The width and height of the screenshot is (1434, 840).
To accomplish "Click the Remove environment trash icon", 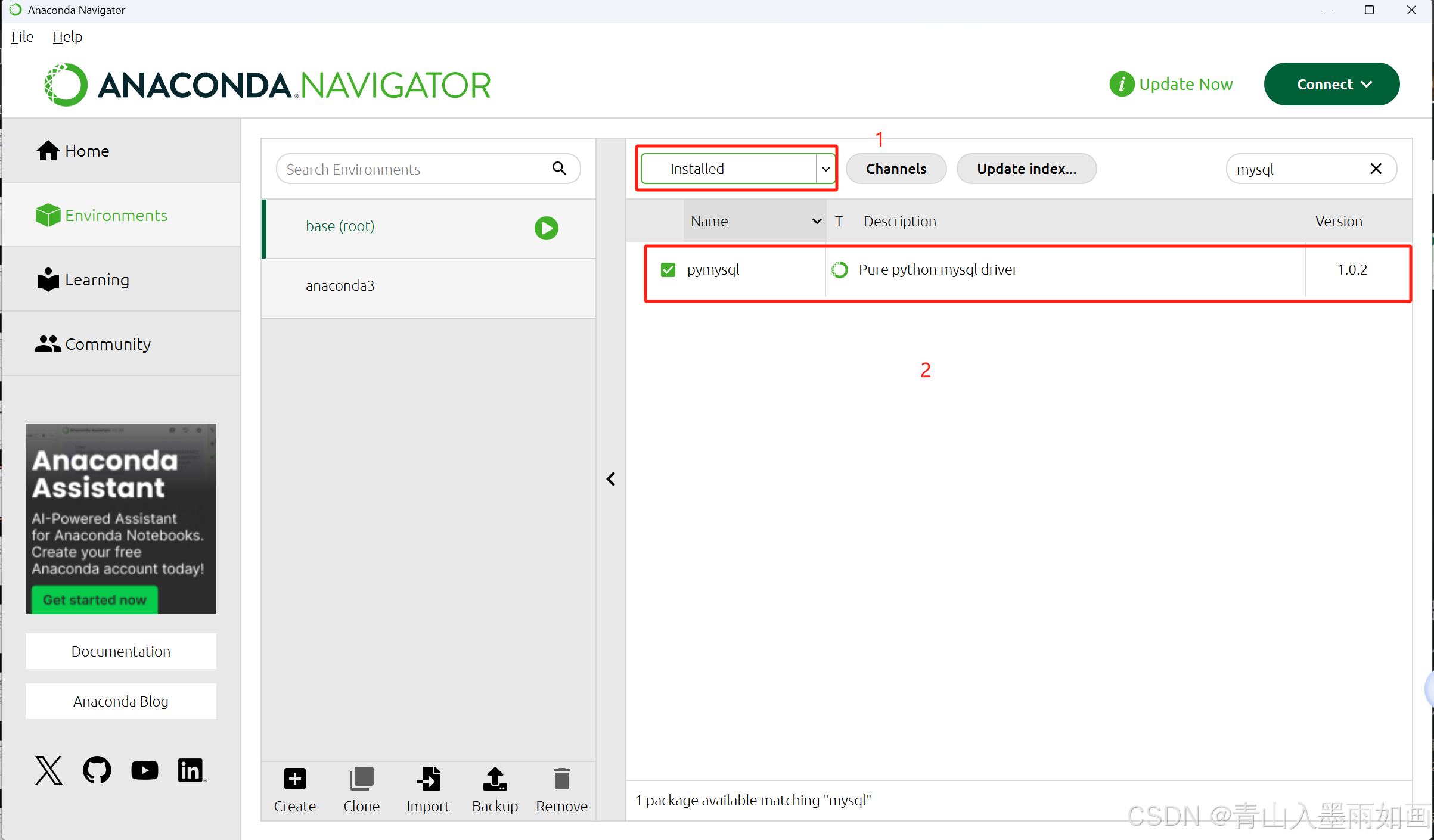I will pyautogui.click(x=561, y=779).
